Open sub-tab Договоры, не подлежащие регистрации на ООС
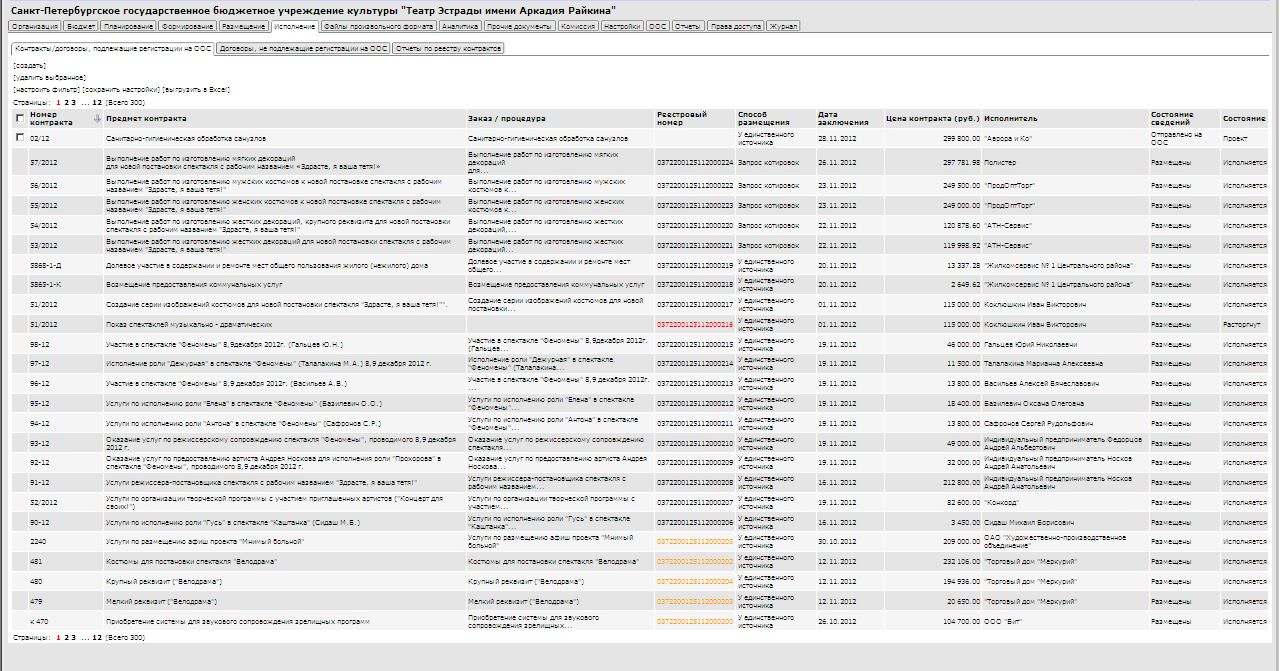 (x=304, y=48)
